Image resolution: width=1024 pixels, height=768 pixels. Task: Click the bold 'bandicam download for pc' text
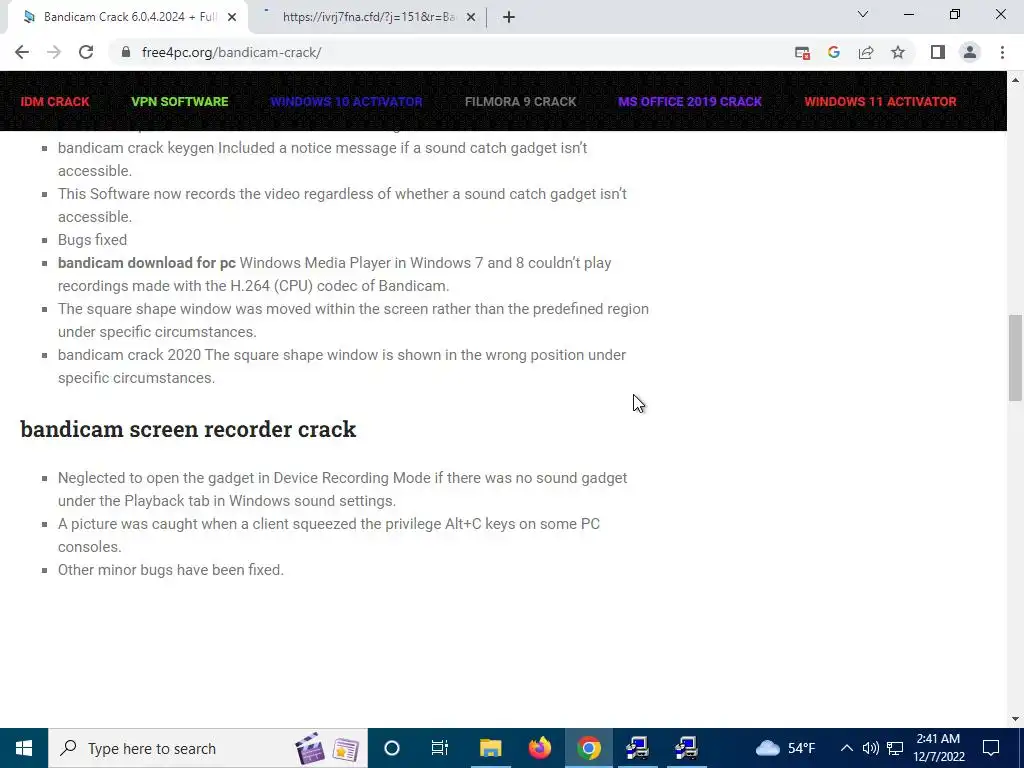click(x=146, y=263)
